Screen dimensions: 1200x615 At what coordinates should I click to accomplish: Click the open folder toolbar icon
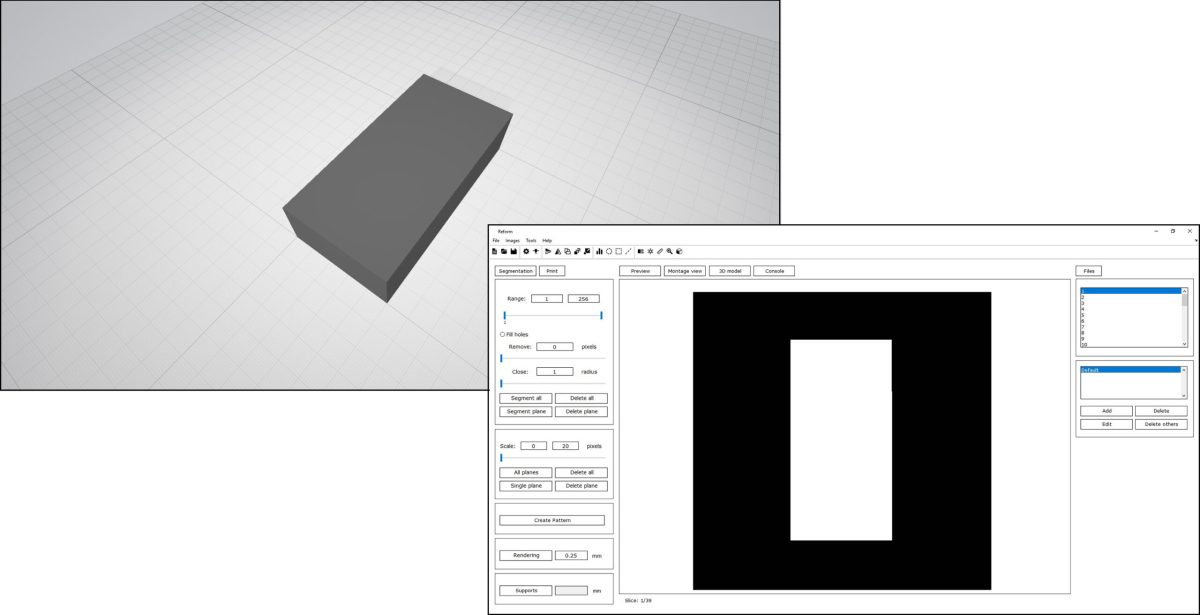[503, 251]
